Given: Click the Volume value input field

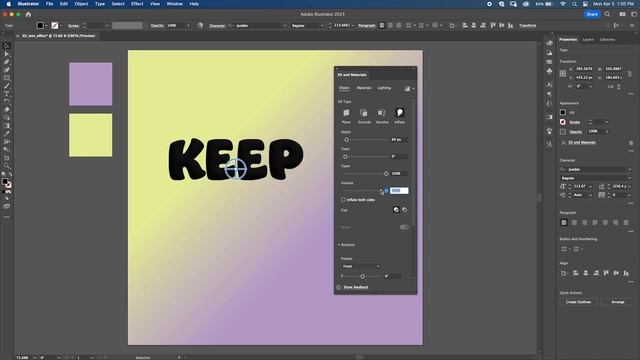Looking at the screenshot, I should pyautogui.click(x=399, y=191).
